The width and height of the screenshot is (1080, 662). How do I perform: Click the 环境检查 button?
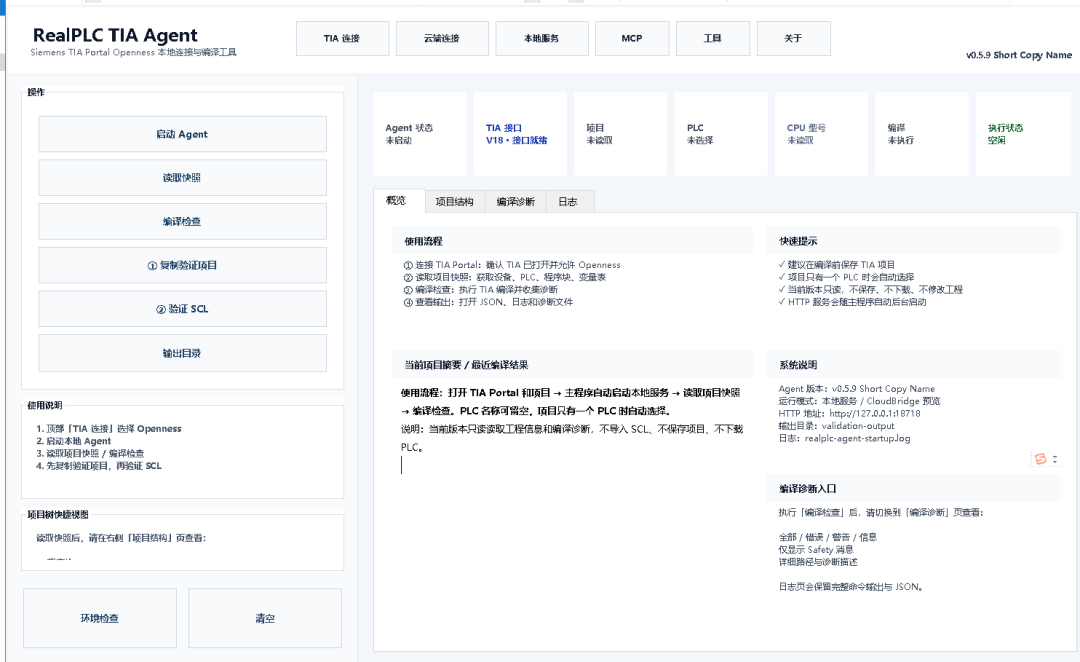(100, 619)
